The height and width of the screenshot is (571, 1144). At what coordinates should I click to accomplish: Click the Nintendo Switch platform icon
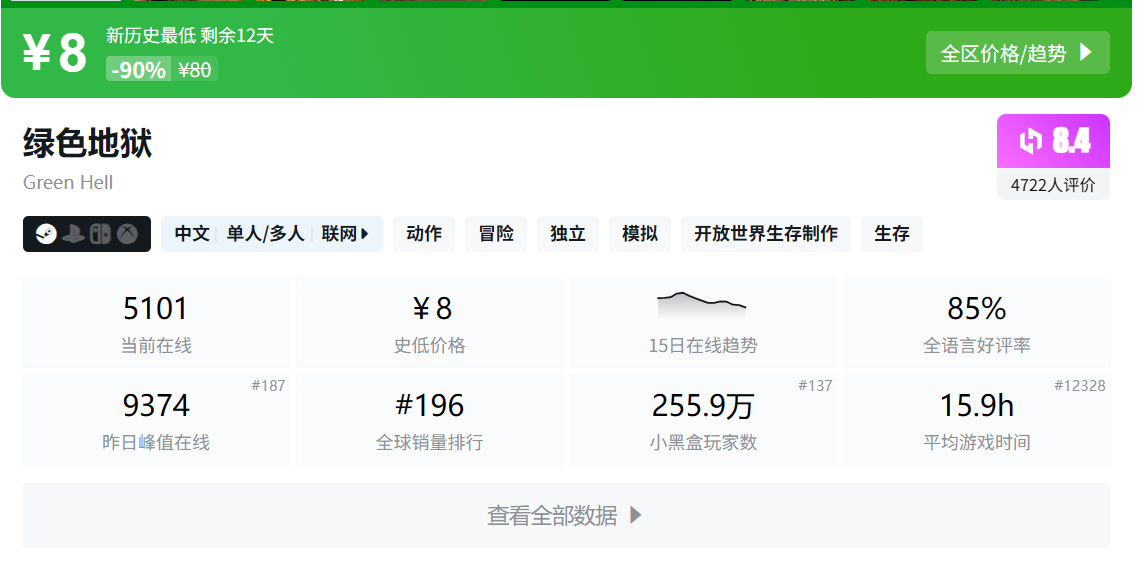[x=100, y=234]
